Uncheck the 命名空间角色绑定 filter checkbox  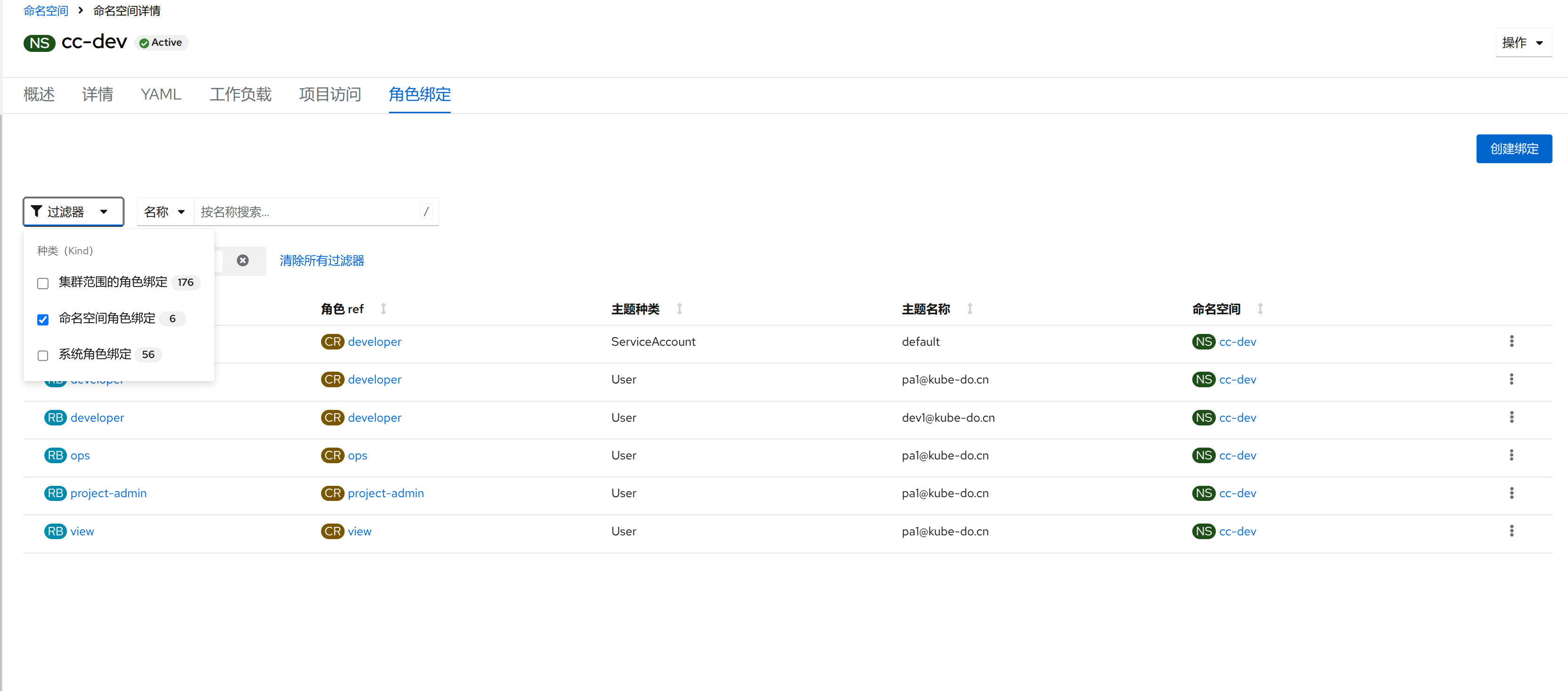[42, 320]
